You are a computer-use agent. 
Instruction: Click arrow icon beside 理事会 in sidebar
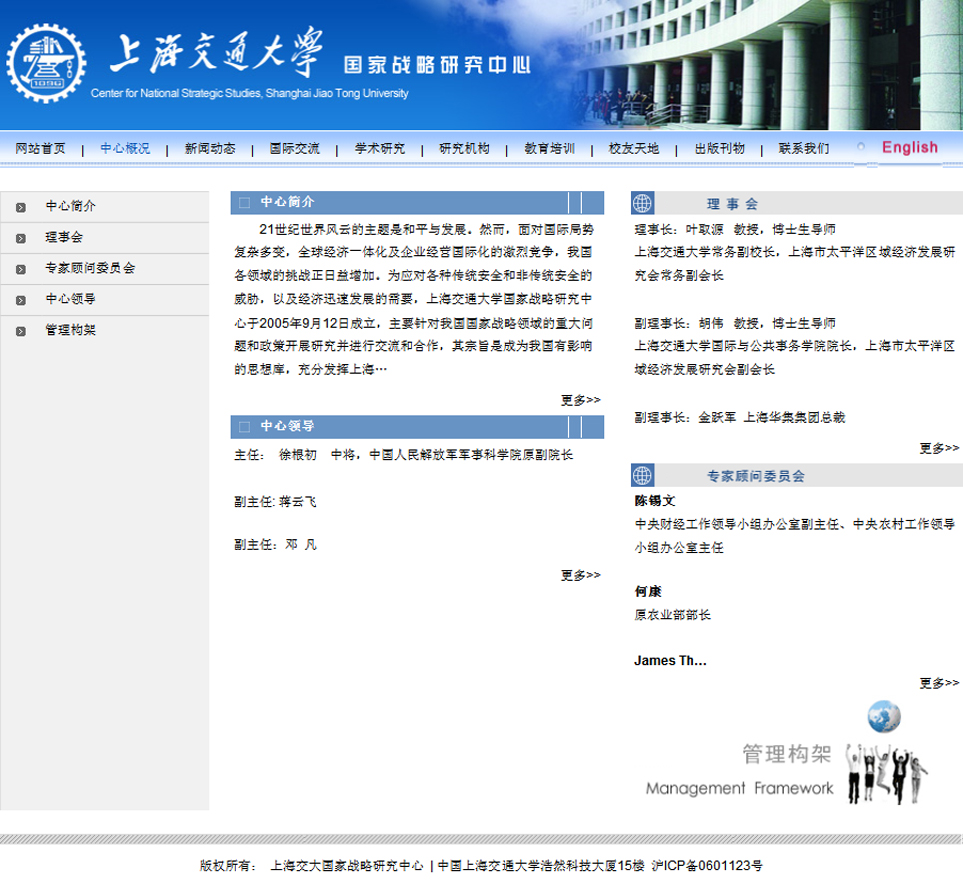tap(21, 238)
